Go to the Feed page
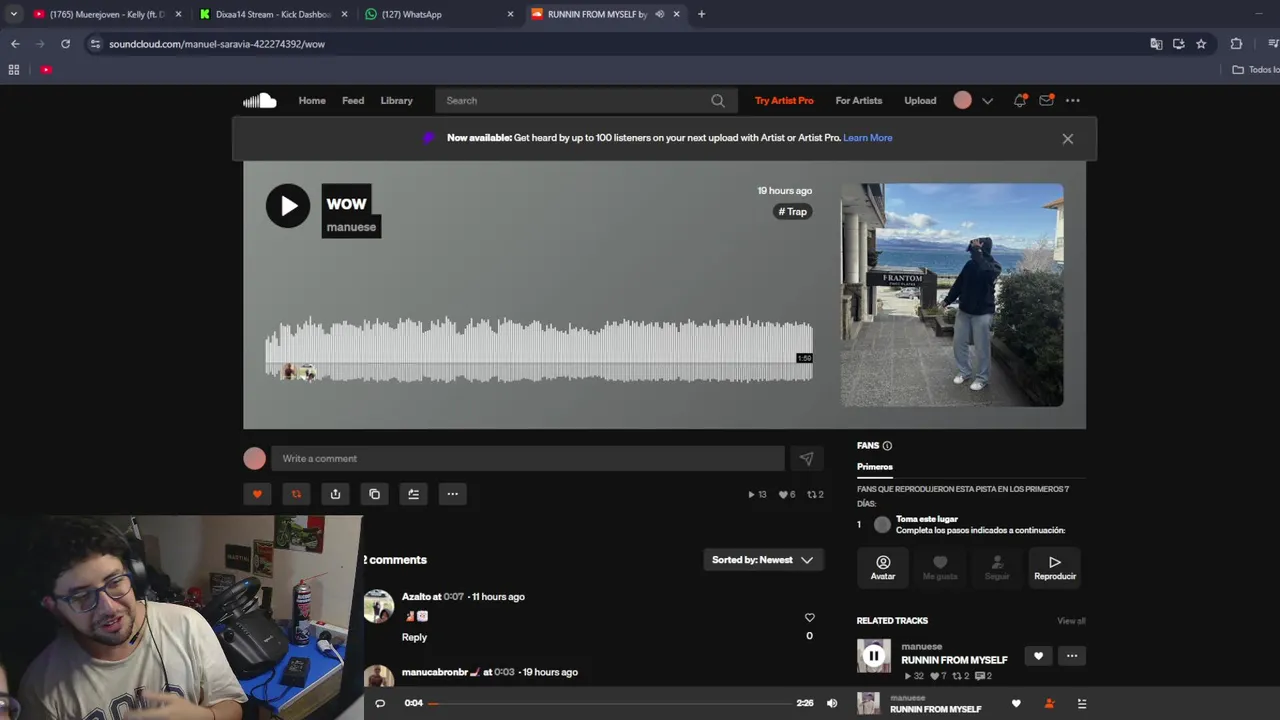This screenshot has width=1280, height=720. coord(353,100)
